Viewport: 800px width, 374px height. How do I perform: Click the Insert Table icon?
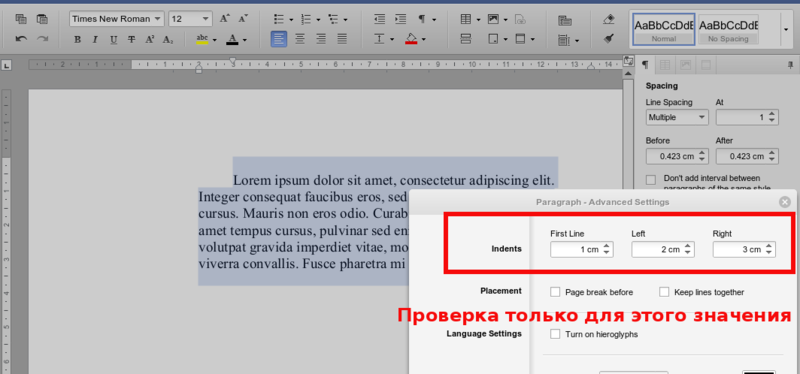coord(466,19)
